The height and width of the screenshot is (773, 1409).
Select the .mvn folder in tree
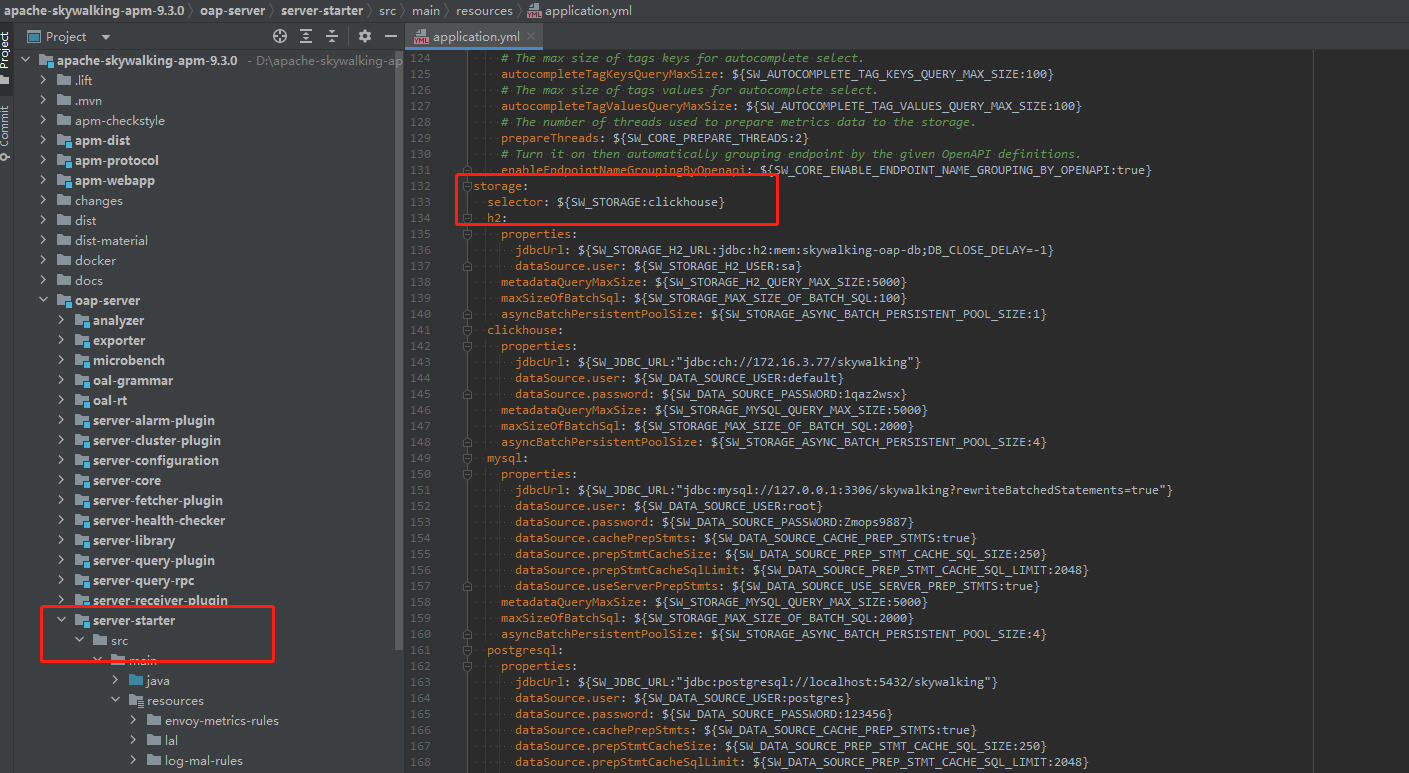tap(88, 100)
